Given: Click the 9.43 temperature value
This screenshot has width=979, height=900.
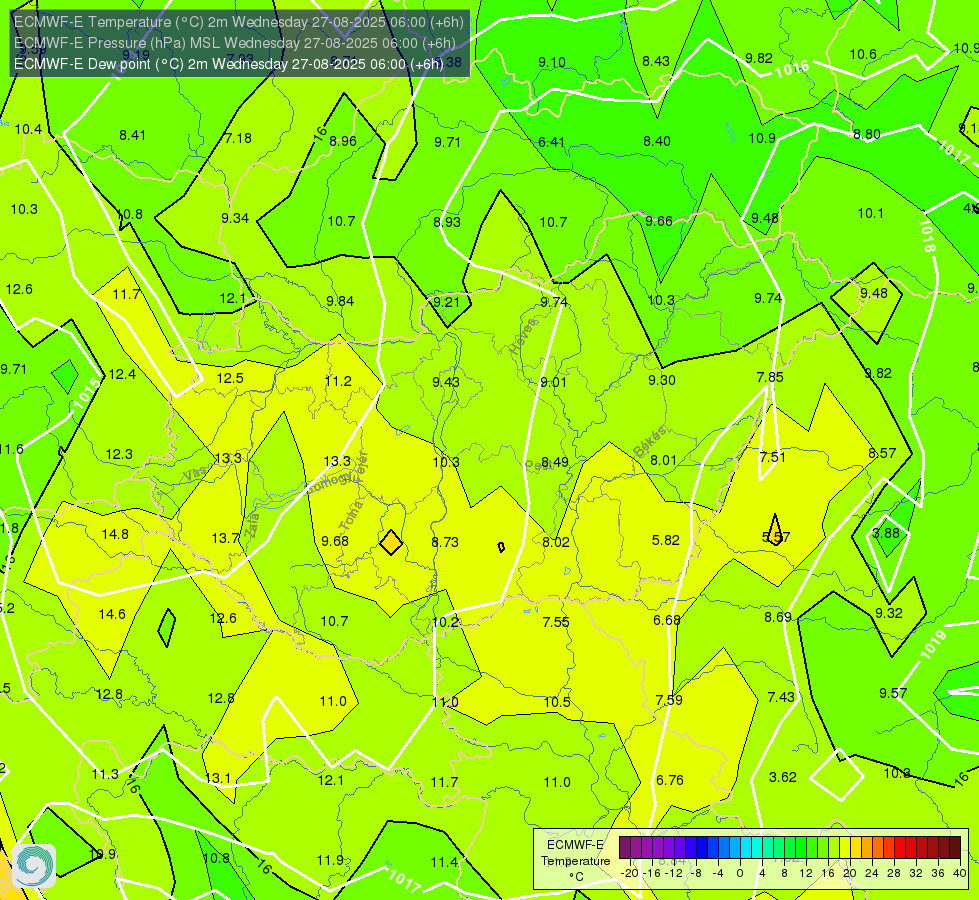Looking at the screenshot, I should tap(446, 382).
